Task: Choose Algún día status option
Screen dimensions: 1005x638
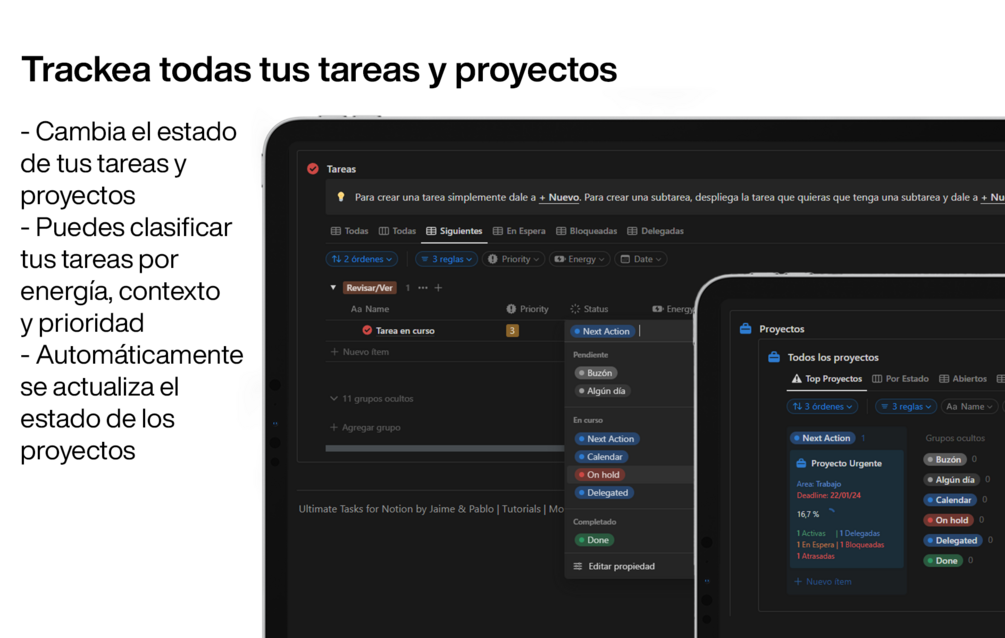Action: point(602,390)
